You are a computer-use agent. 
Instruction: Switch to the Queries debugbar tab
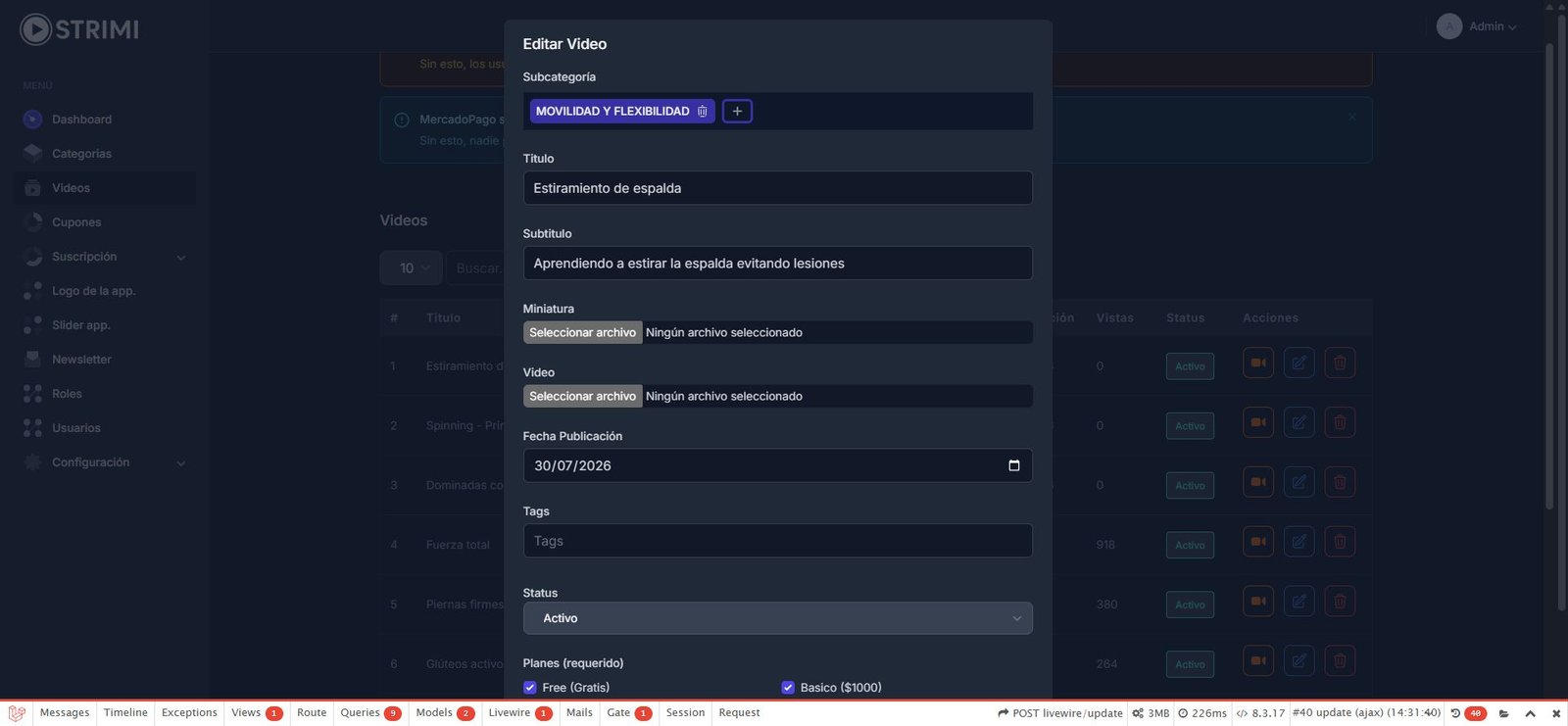tap(370, 713)
